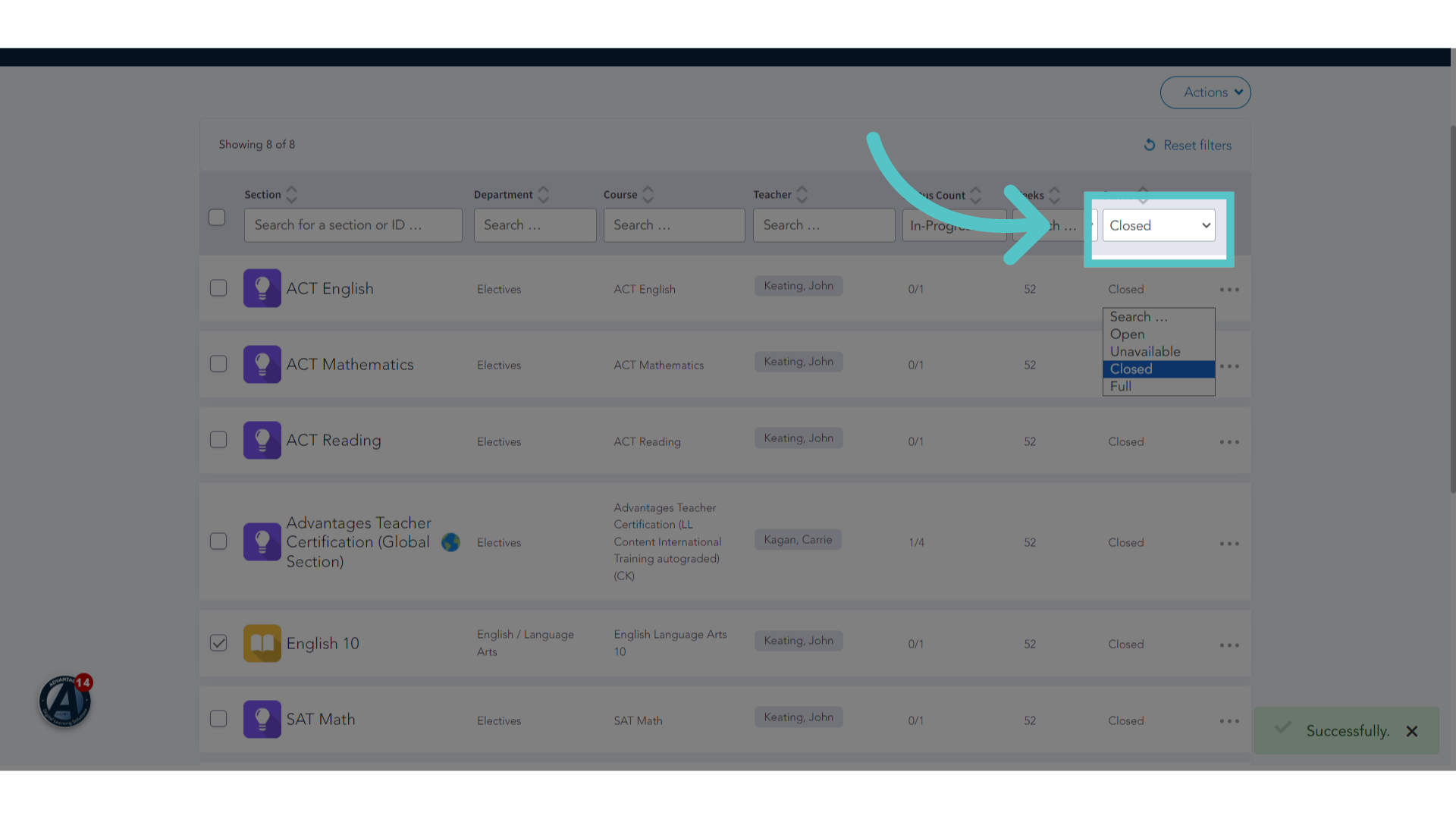Focus the Search for a section or ID field
Image resolution: width=1456 pixels, height=819 pixels.
353,225
